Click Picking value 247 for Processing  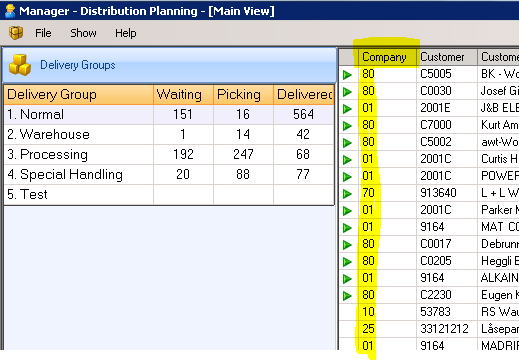point(243,154)
